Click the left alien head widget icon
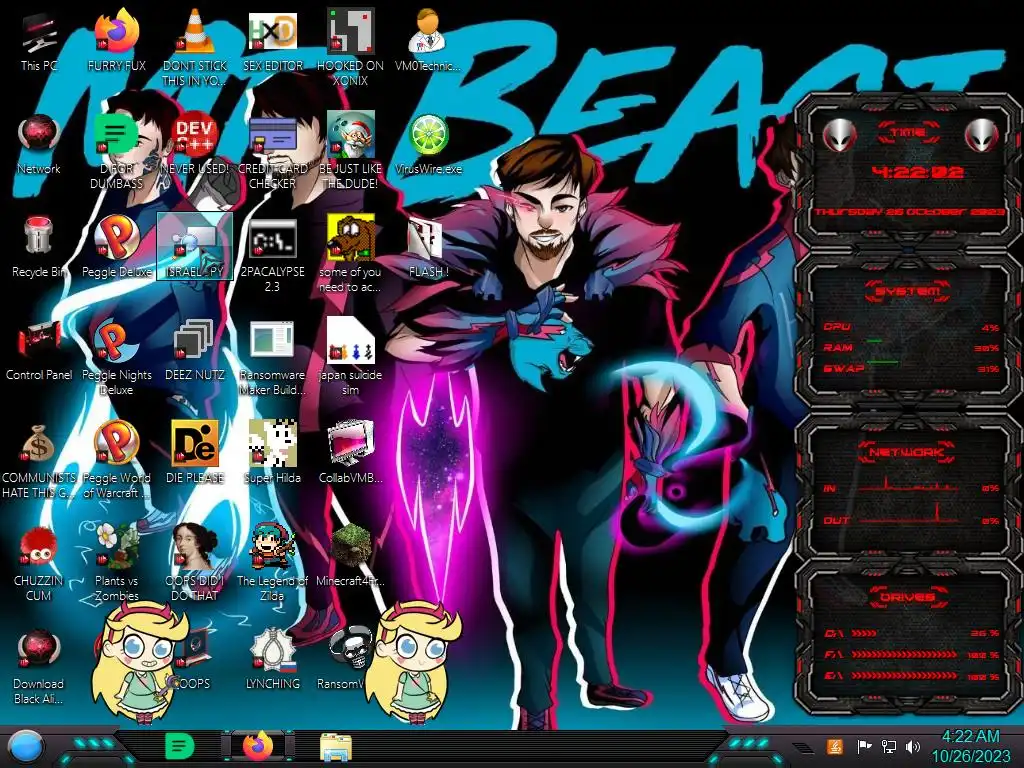The height and width of the screenshot is (768, 1024). (840, 136)
